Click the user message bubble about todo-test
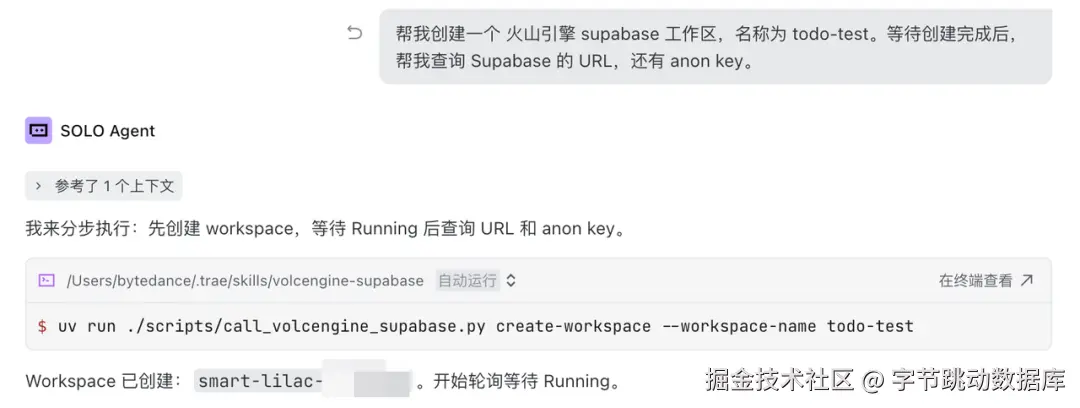Image resolution: width=1080 pixels, height=408 pixels. tap(716, 47)
